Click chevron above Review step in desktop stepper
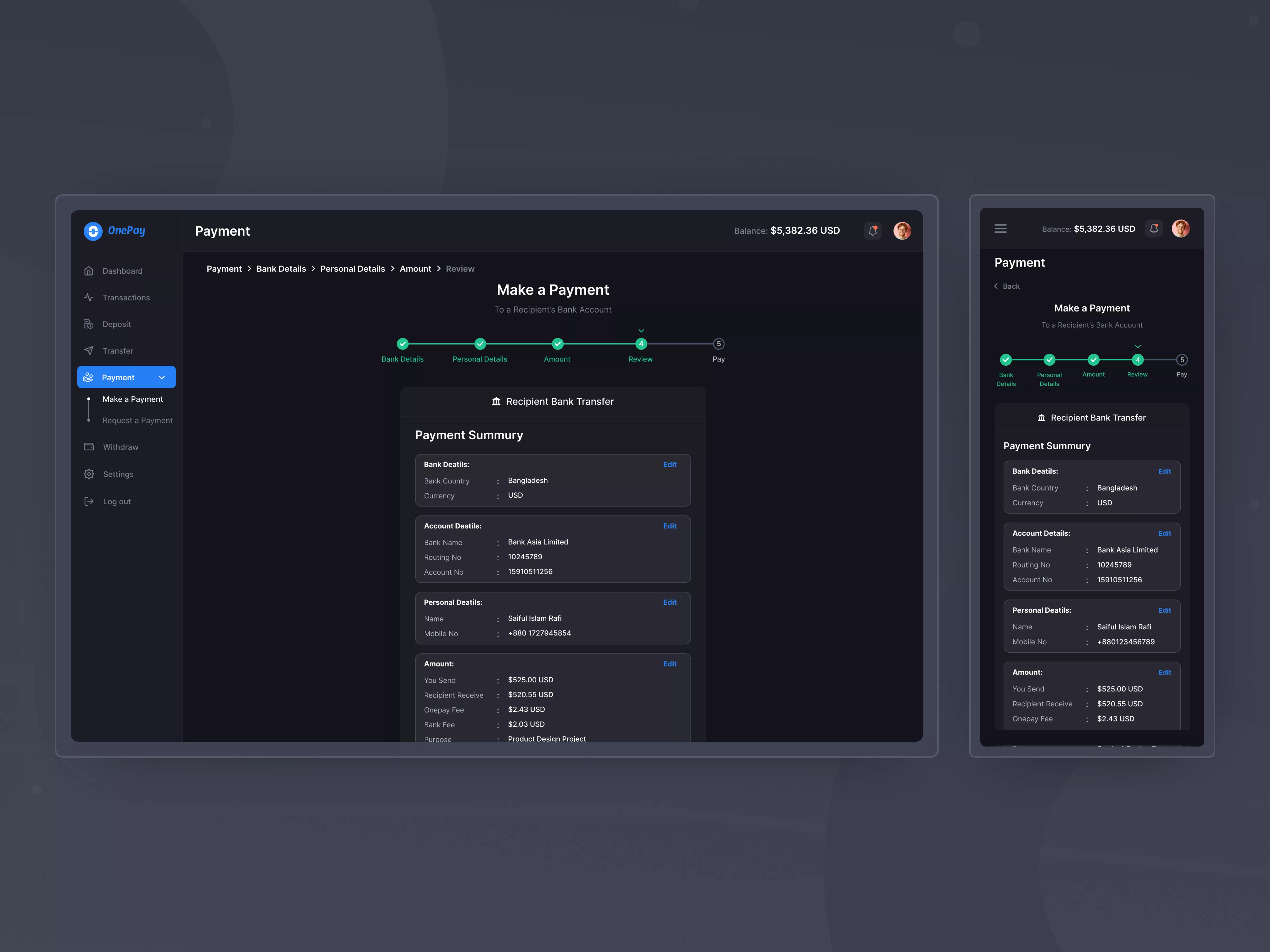The image size is (1270, 952). tap(641, 331)
